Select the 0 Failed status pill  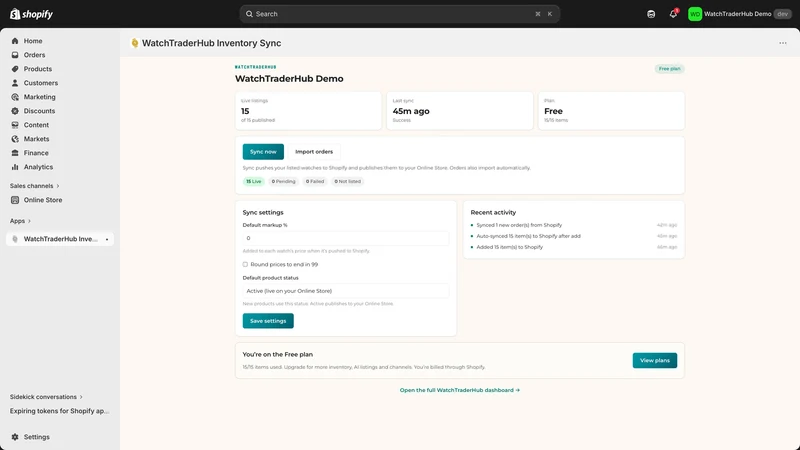[x=315, y=181]
